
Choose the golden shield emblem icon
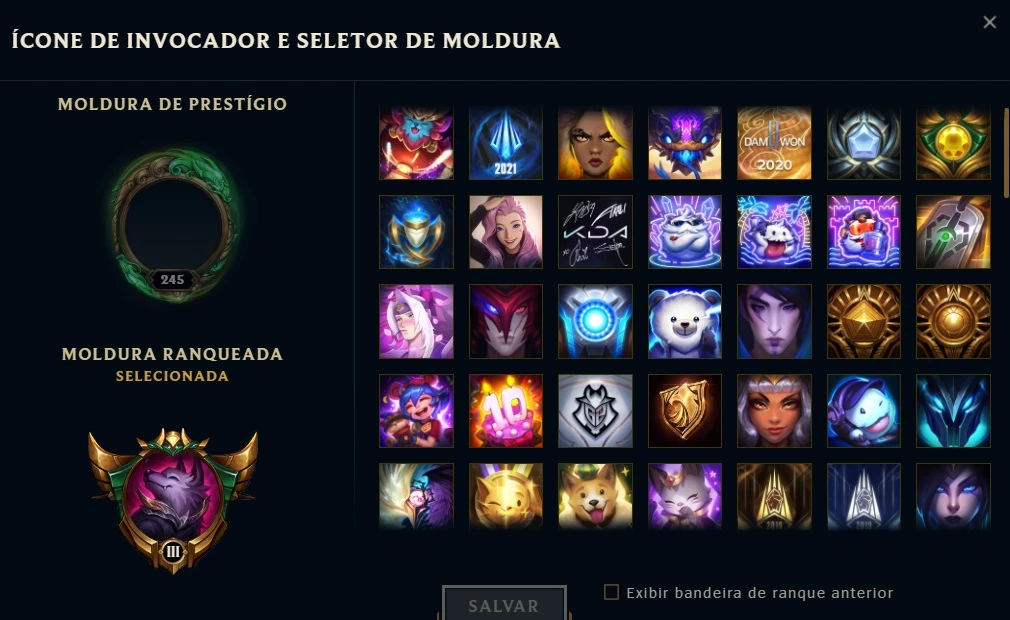[x=685, y=411]
